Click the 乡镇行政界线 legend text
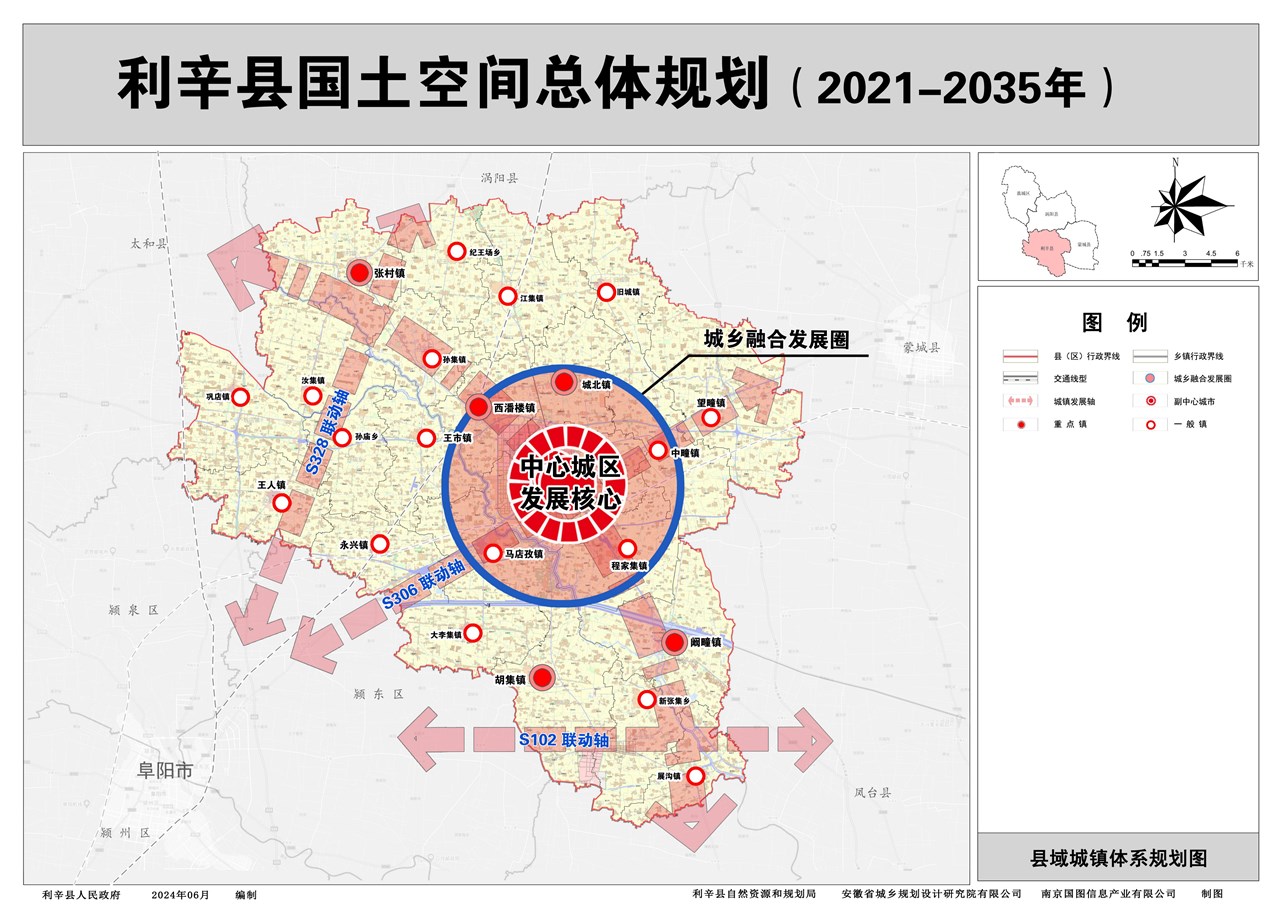This screenshot has height=904, width=1280. point(1200,355)
